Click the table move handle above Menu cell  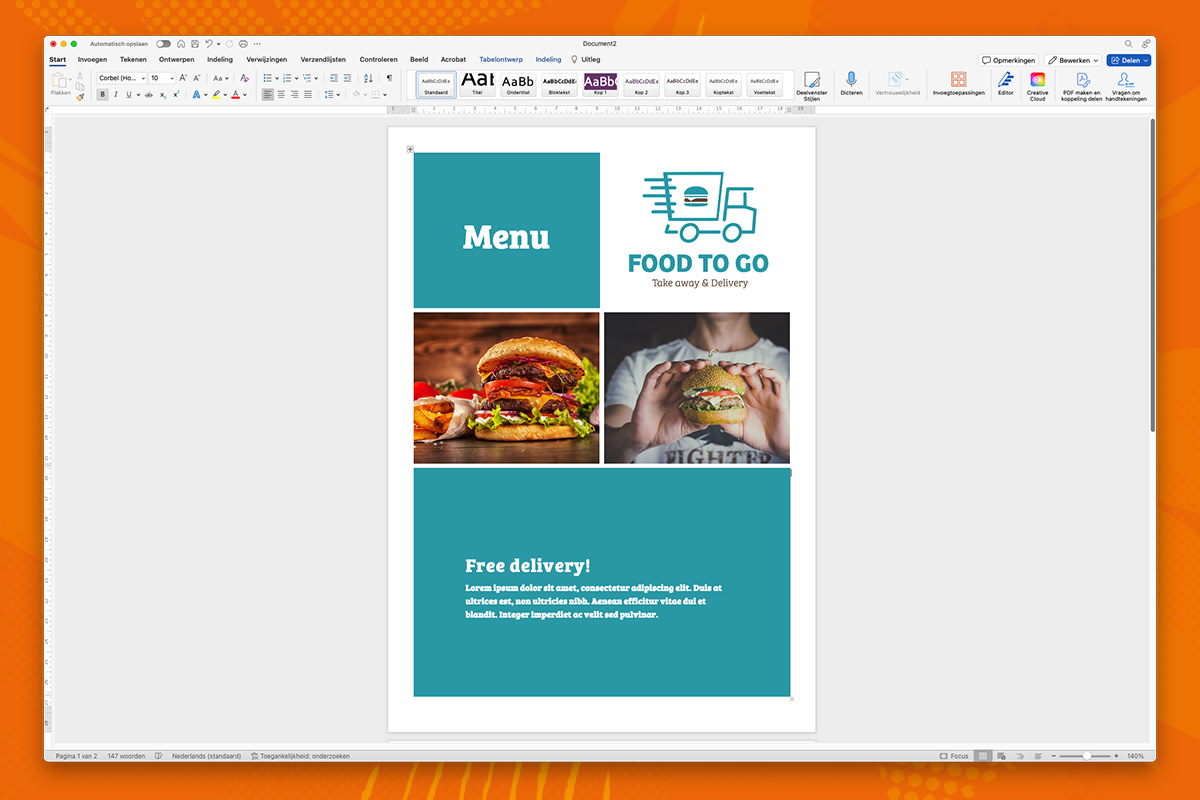(410, 149)
